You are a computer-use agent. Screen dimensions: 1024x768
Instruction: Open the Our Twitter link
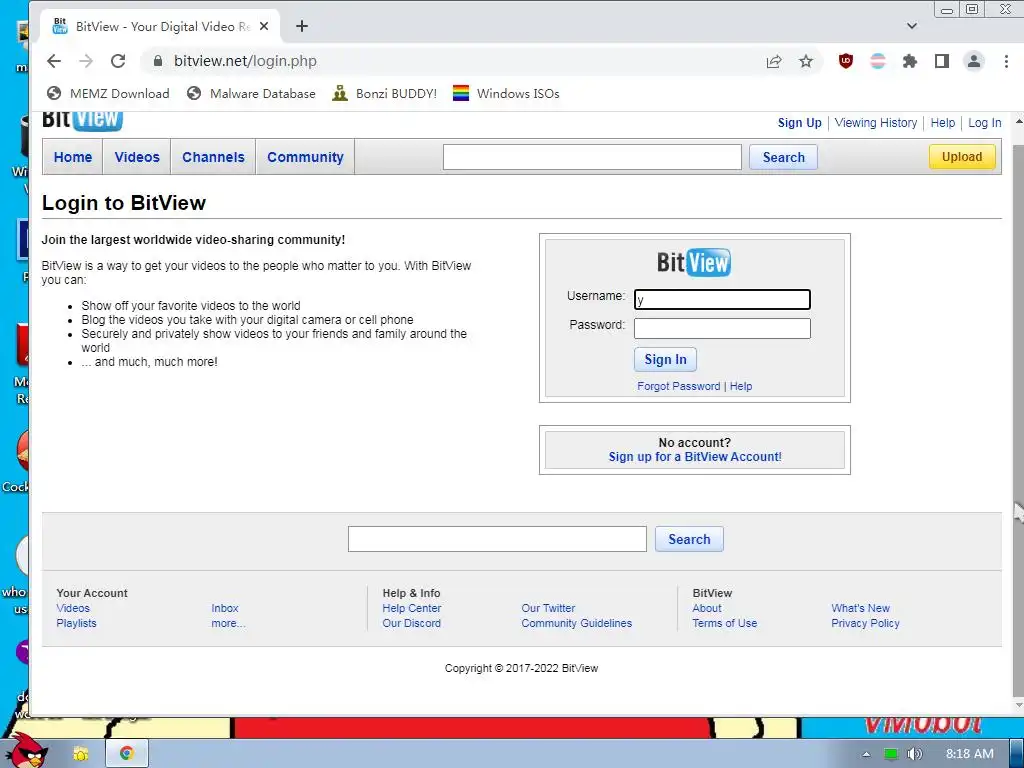(x=548, y=608)
